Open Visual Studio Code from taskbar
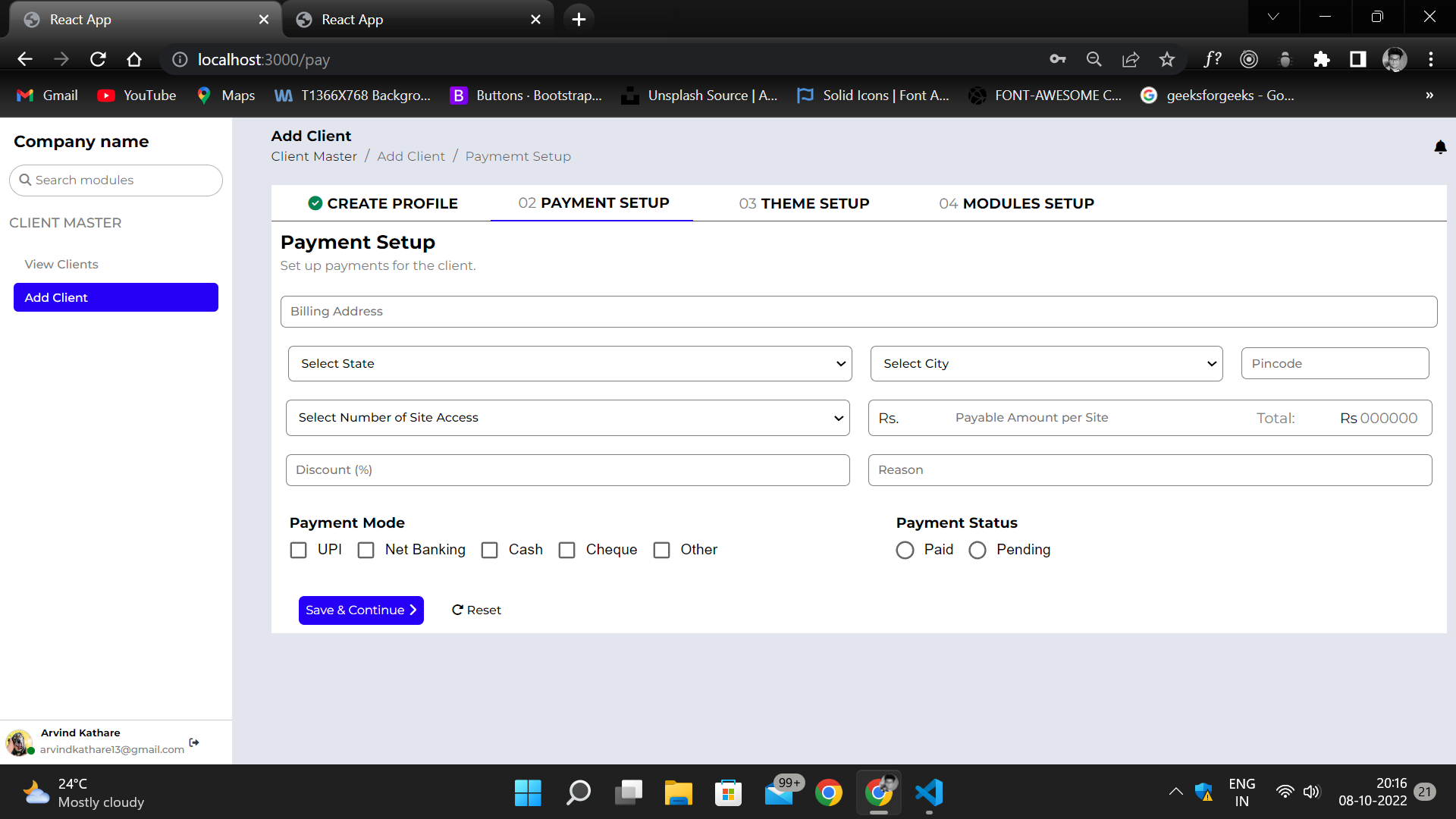This screenshot has width=1456, height=819. point(929,793)
